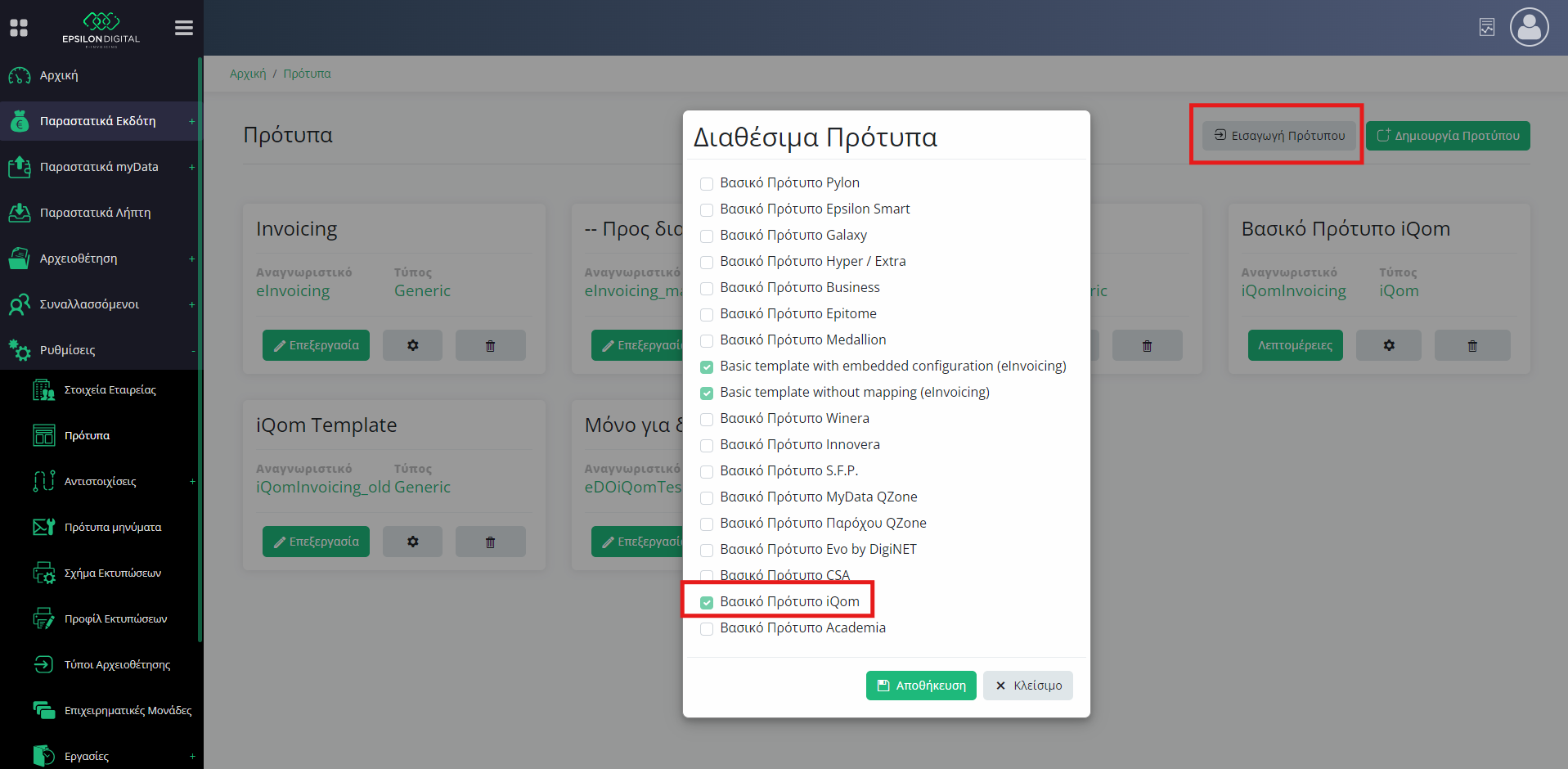This screenshot has width=1568, height=769.
Task: Toggle the hamburger sidebar menu
Action: pos(184,28)
